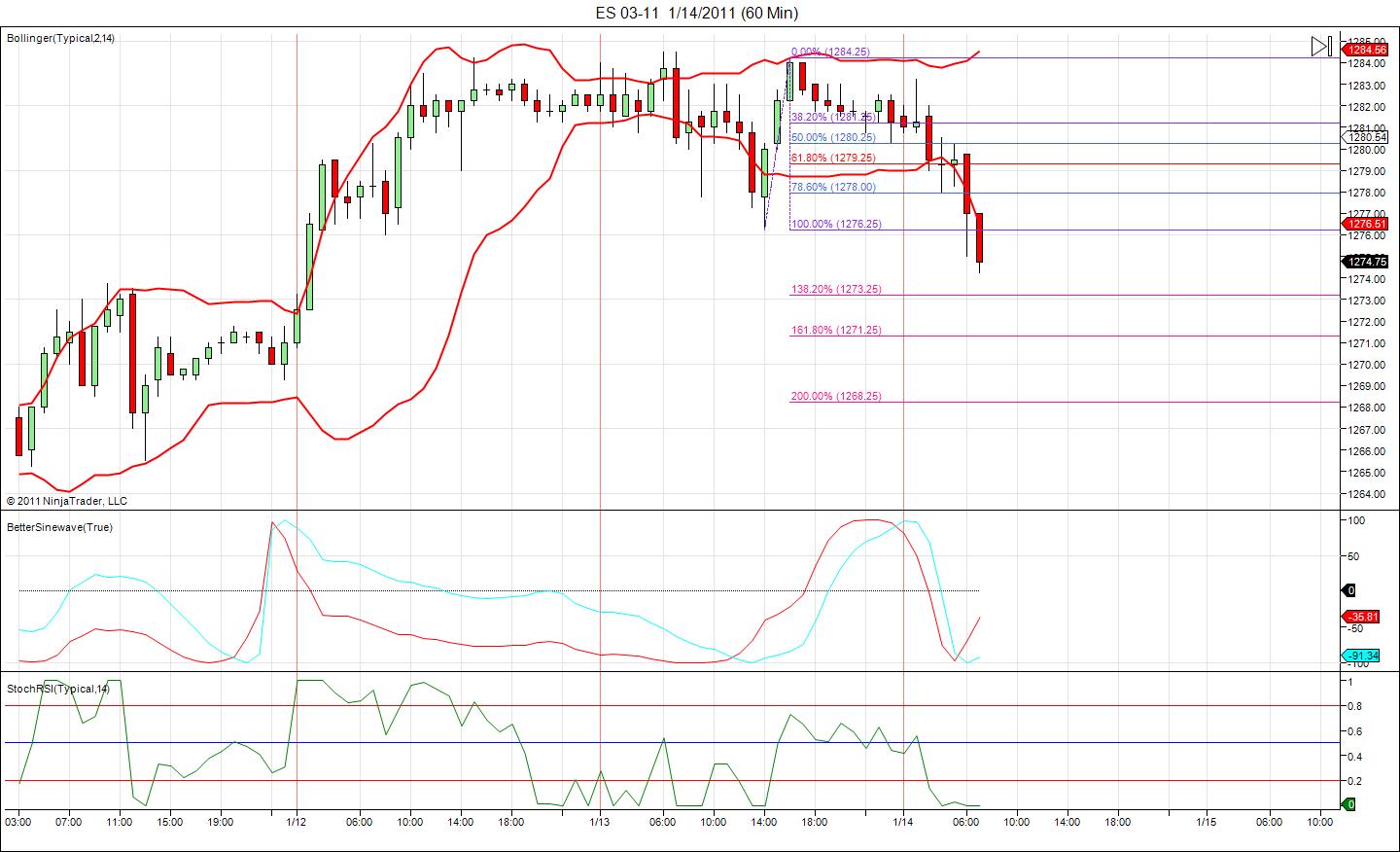Click the 1273.00 price axis label
This screenshot has height=852, width=1400.
point(1367,301)
